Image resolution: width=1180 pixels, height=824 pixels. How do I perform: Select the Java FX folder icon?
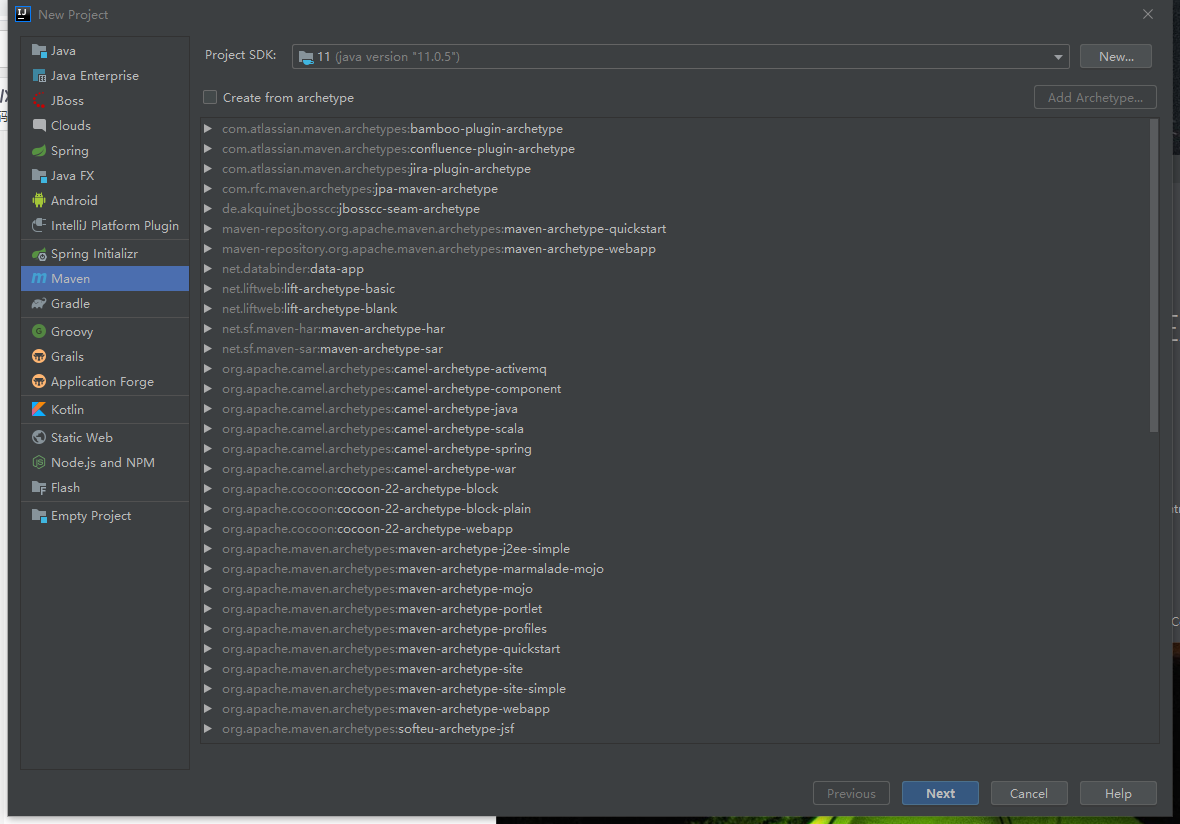39,175
